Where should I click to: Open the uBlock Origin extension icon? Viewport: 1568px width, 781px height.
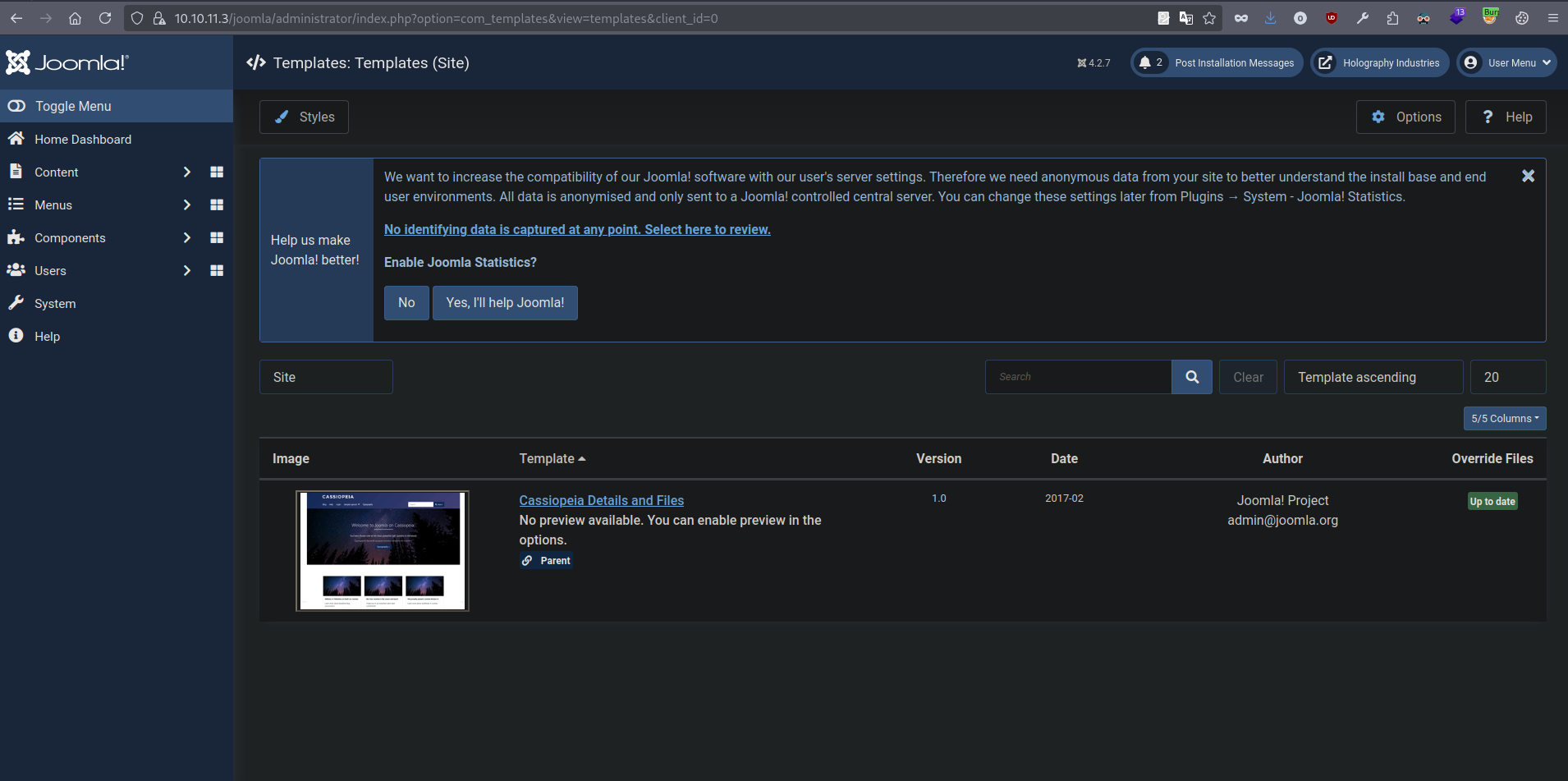tap(1332, 18)
